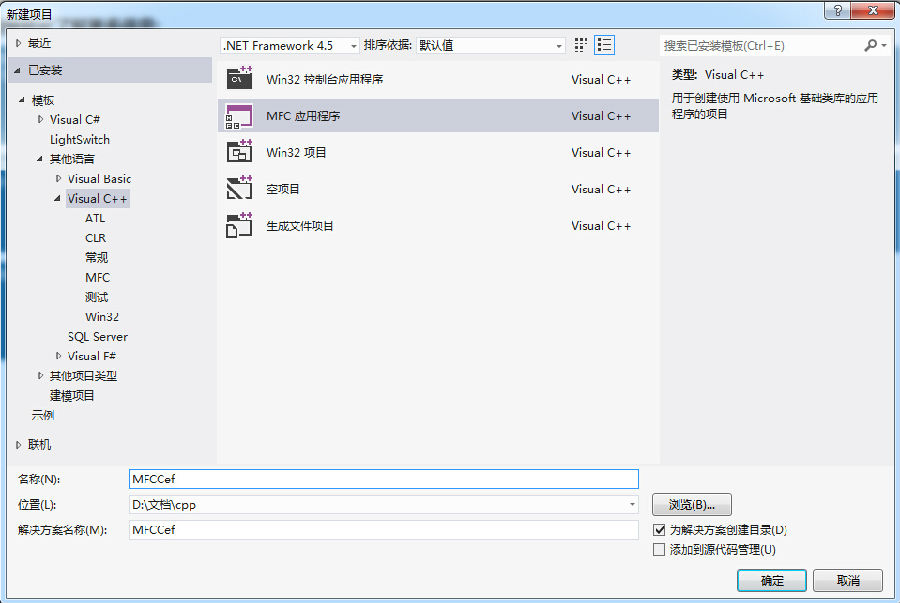
Task: Select the 生成文件项目 makefile template icon
Action: click(239, 225)
